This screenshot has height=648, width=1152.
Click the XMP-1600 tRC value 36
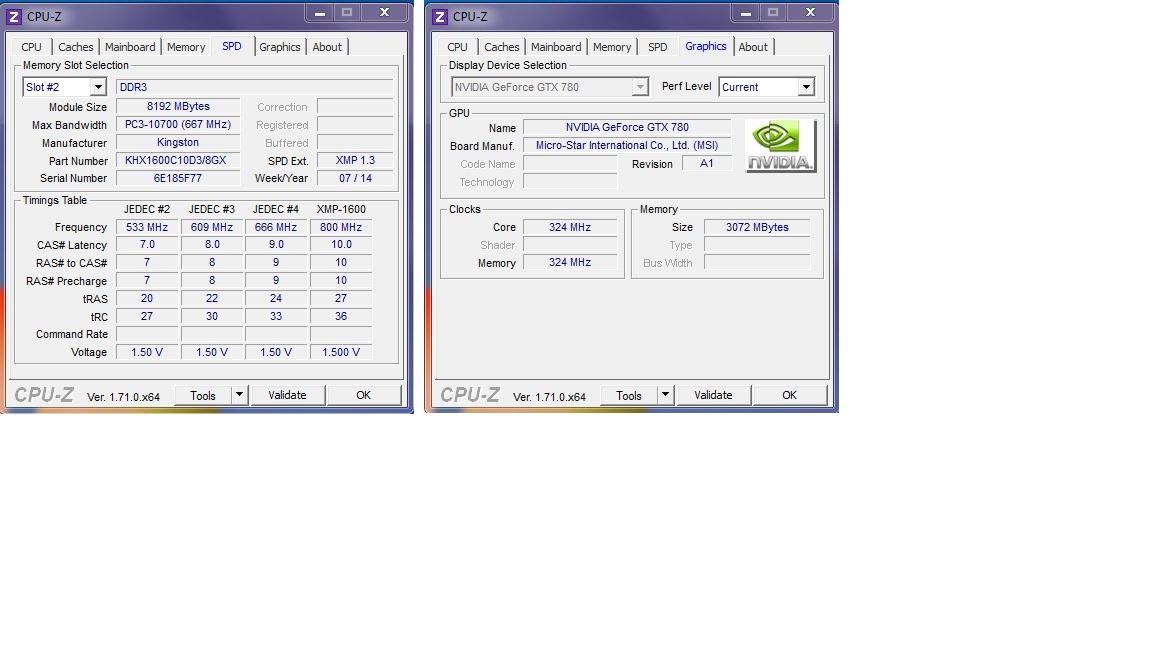click(341, 316)
